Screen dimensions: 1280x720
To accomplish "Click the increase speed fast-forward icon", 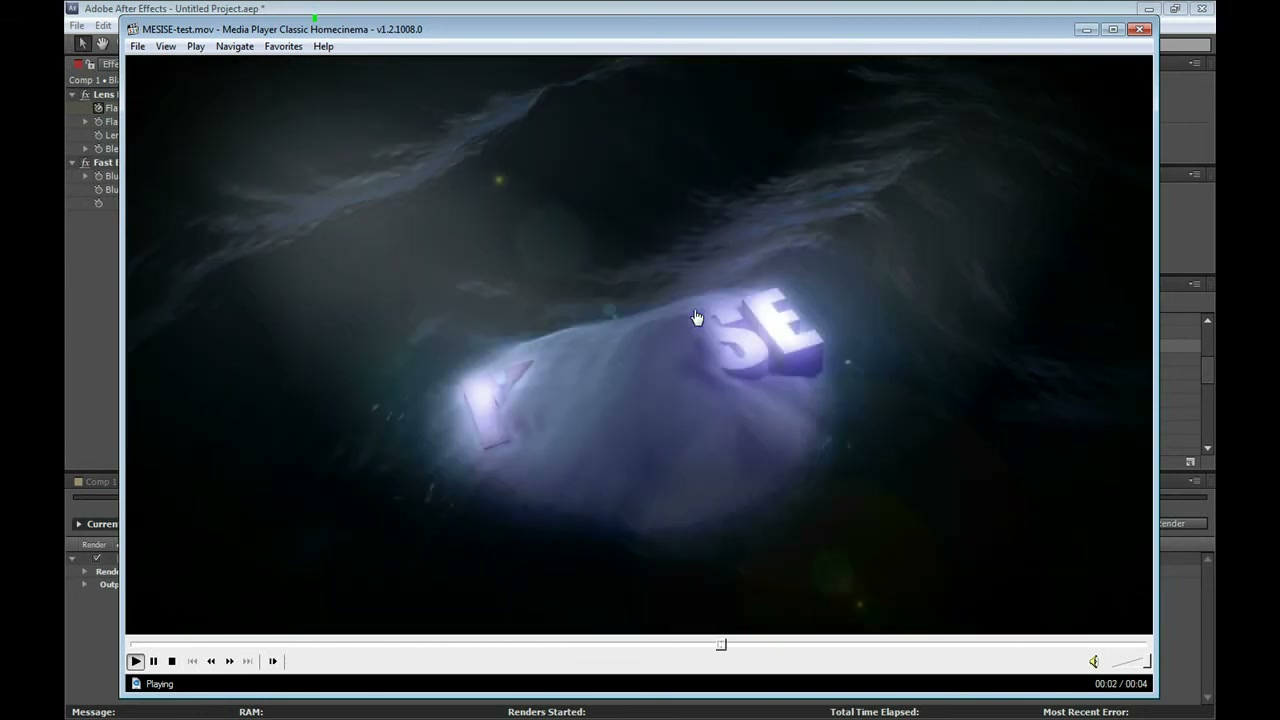I will coord(230,661).
